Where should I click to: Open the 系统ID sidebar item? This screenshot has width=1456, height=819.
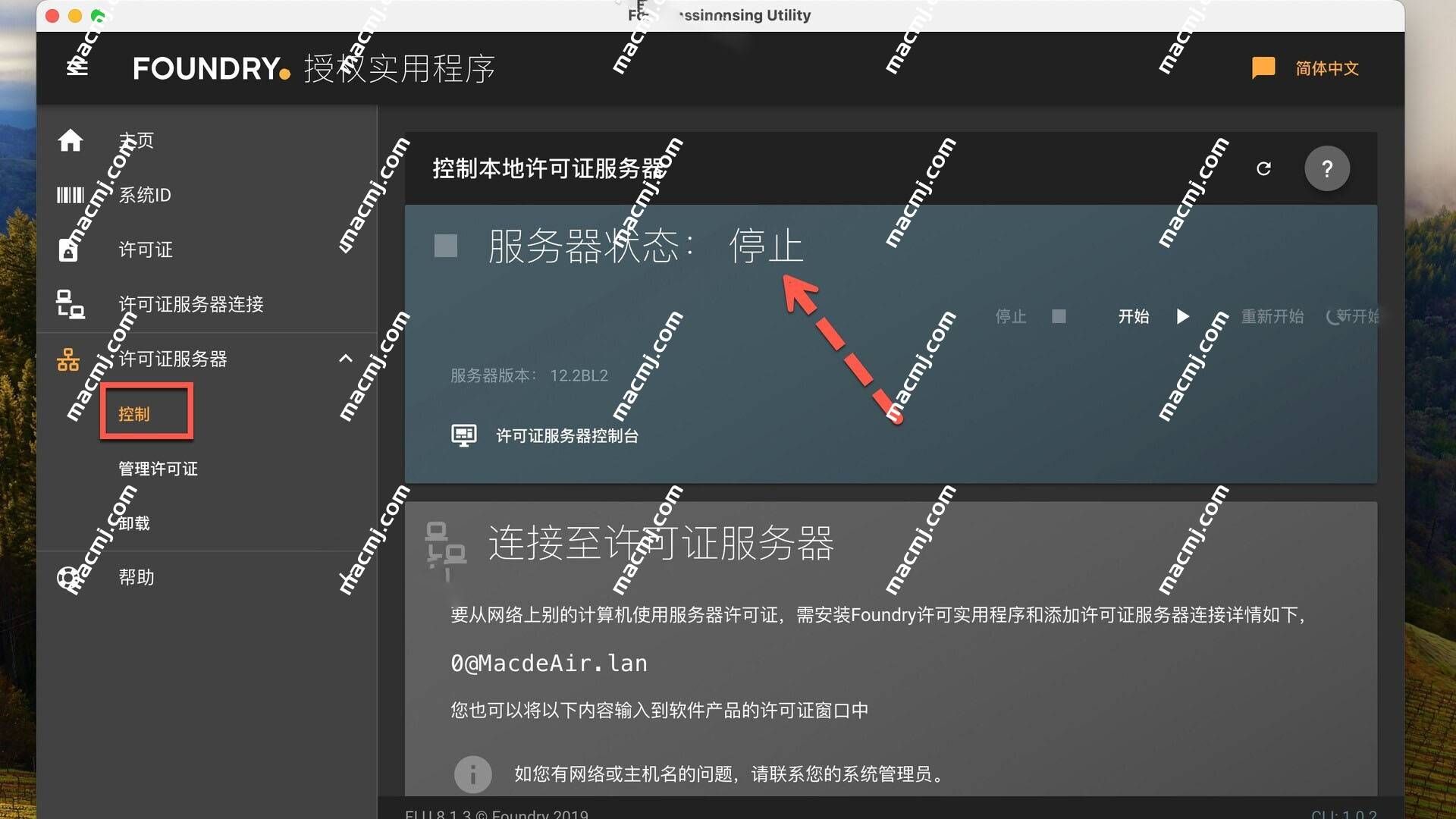click(x=145, y=195)
